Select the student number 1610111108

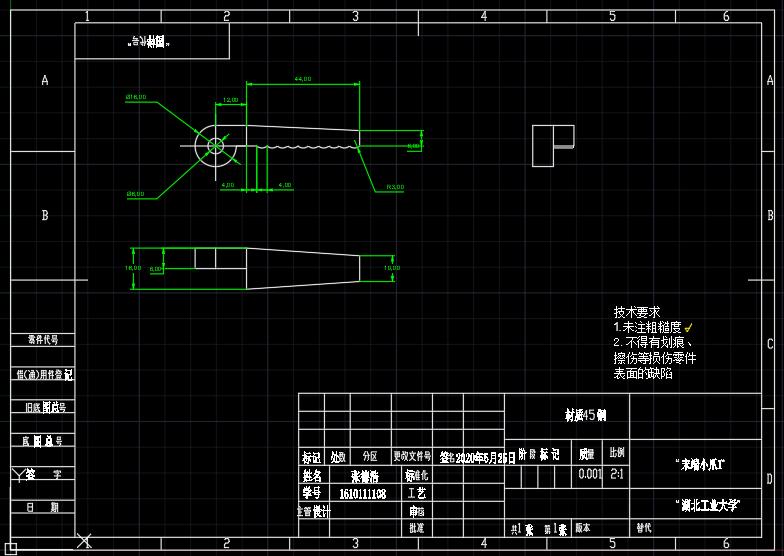click(362, 494)
